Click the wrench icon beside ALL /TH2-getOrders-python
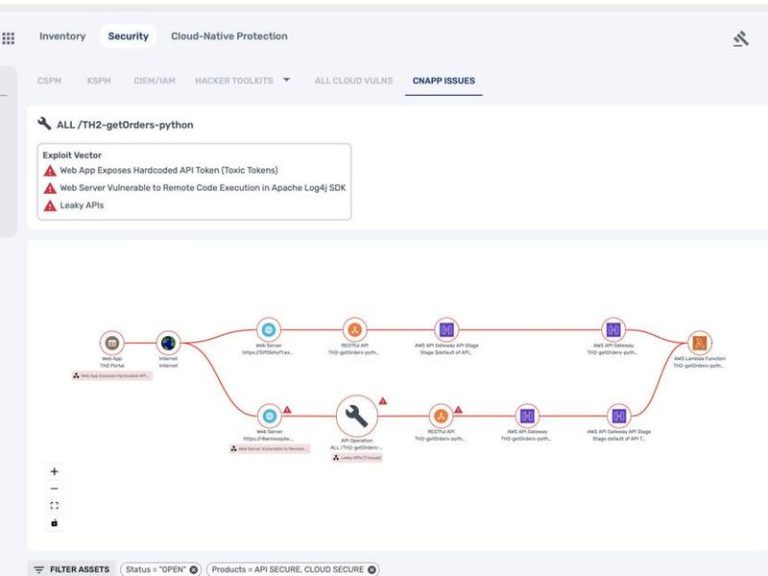The image size is (768, 576). (x=44, y=123)
